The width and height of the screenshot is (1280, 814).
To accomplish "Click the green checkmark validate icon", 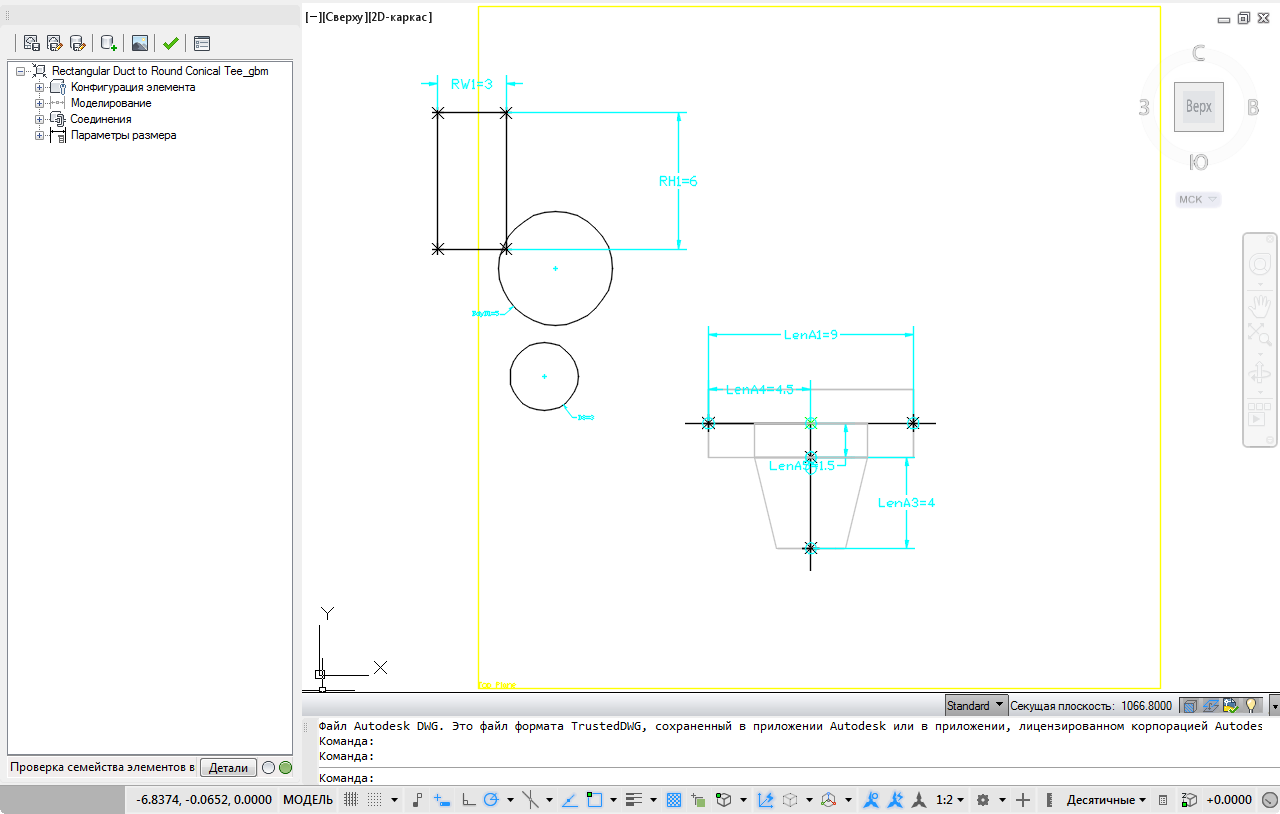I will pos(171,43).
